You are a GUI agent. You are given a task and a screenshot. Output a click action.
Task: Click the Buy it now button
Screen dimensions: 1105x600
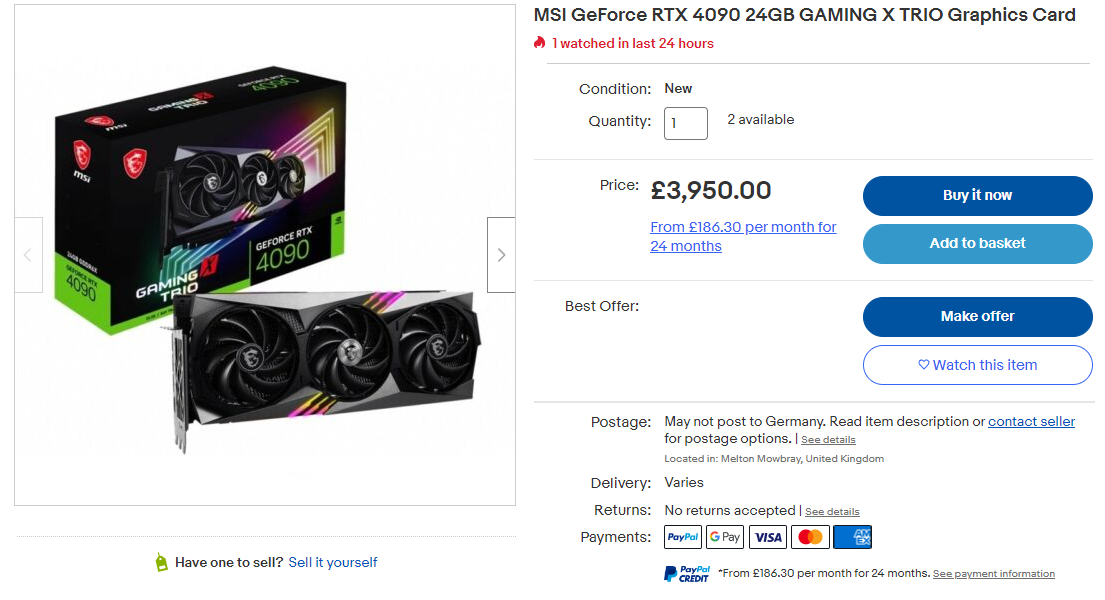[977, 196]
